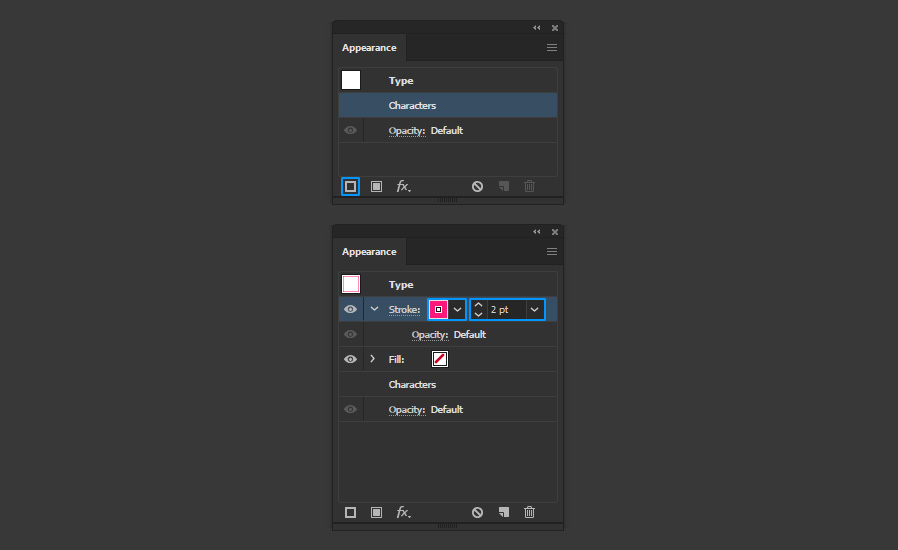Select highlighted Characters row in upper panel
The width and height of the screenshot is (898, 550).
(448, 105)
